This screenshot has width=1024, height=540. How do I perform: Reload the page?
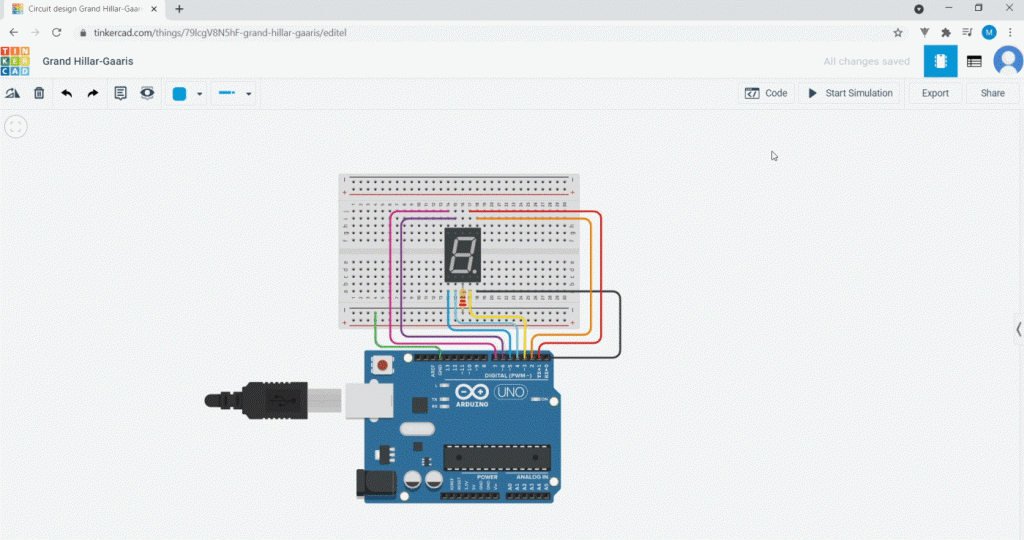(57, 33)
